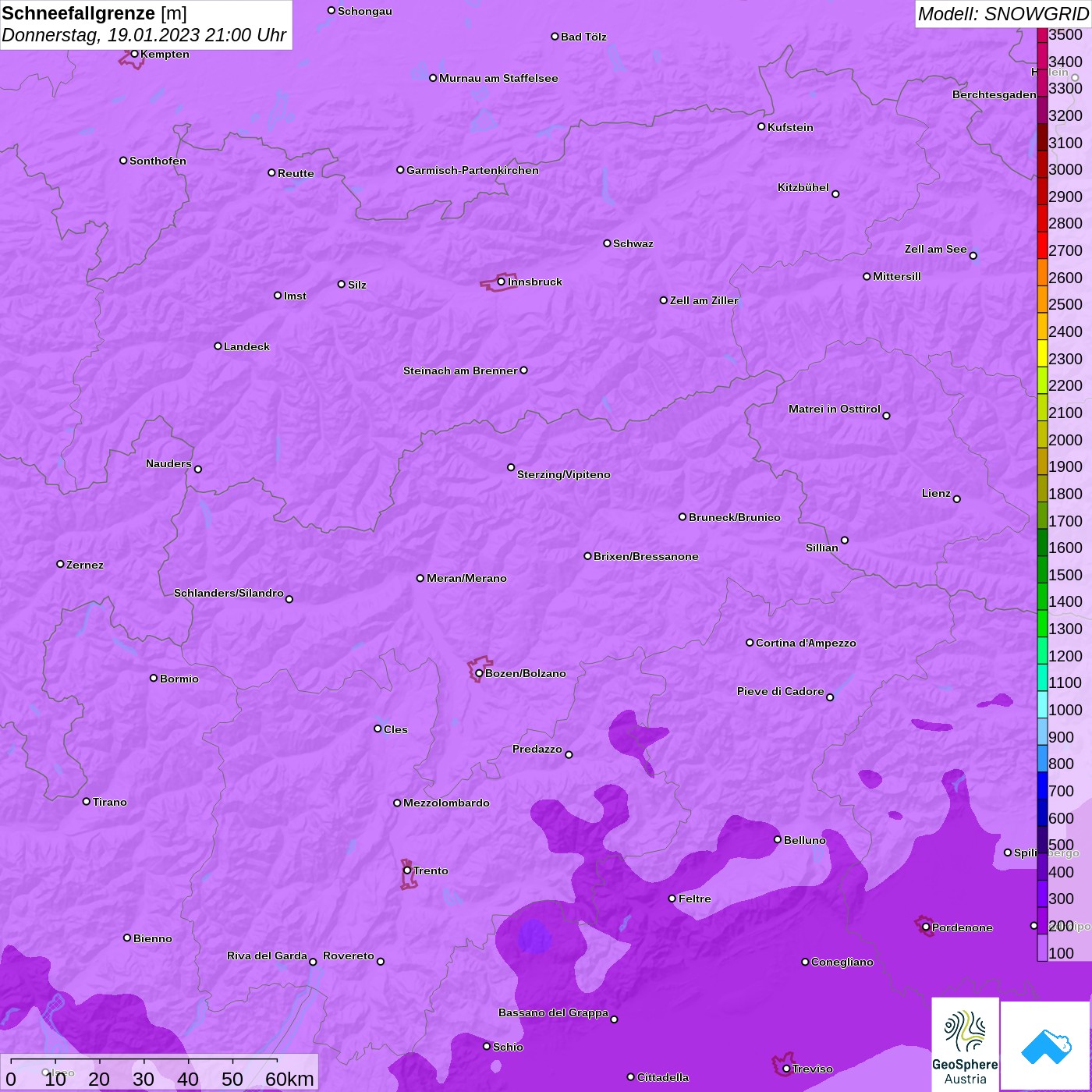Click the Feltre marker dot
This screenshot has width=1092, height=1092.
672,899
